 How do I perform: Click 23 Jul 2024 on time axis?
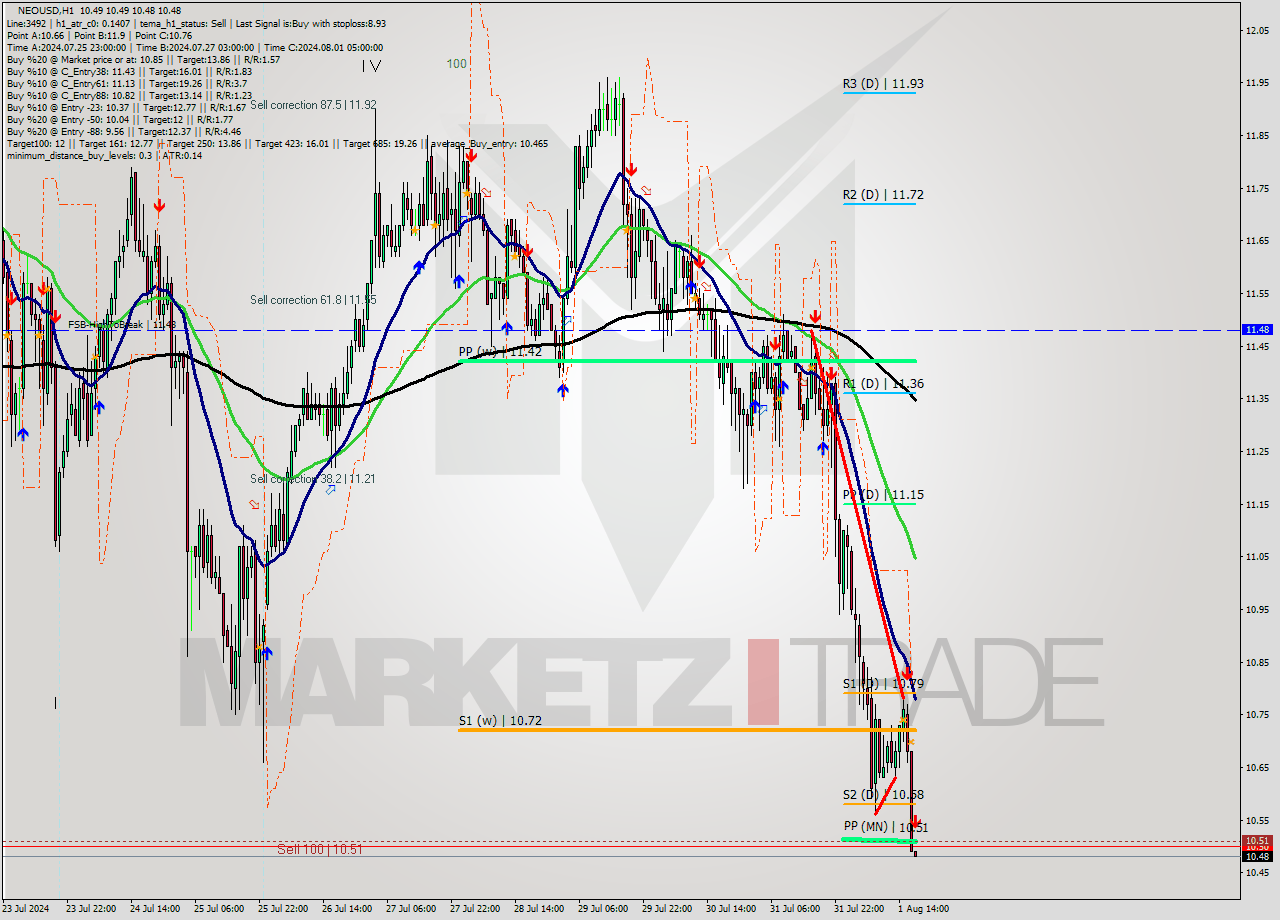click(x=25, y=909)
